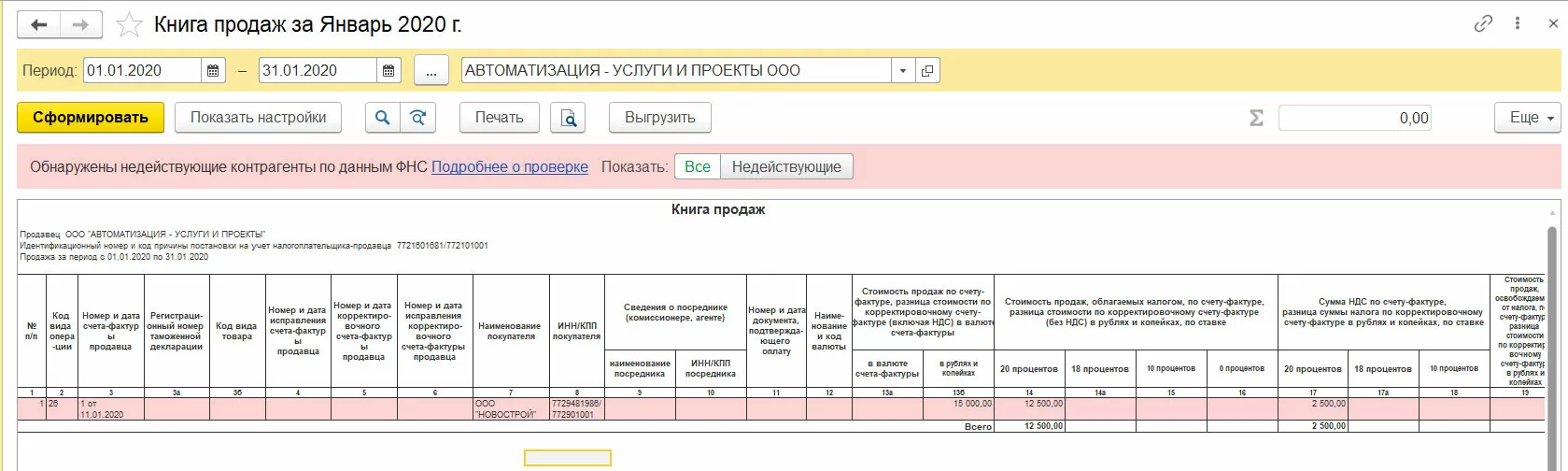This screenshot has width=1568, height=471.
Task: Select operation code cell 26
Action: tap(62, 408)
